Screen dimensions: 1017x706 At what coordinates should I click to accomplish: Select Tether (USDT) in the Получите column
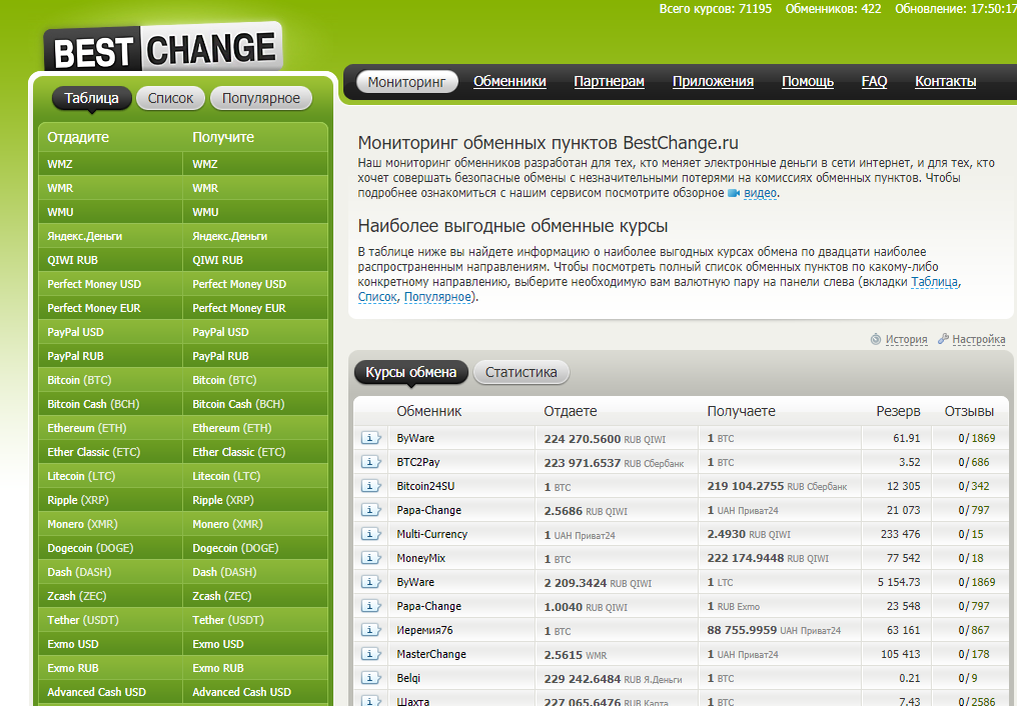(256, 620)
